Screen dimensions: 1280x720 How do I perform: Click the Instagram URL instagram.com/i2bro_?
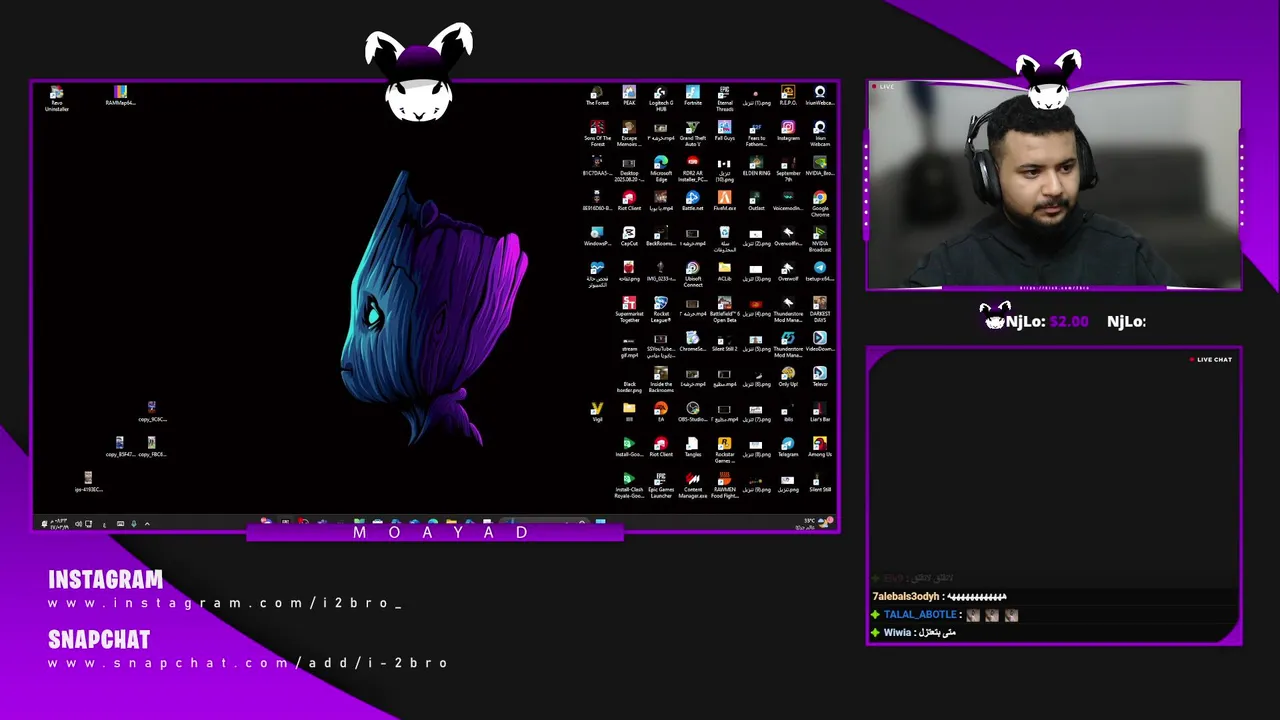(x=225, y=603)
